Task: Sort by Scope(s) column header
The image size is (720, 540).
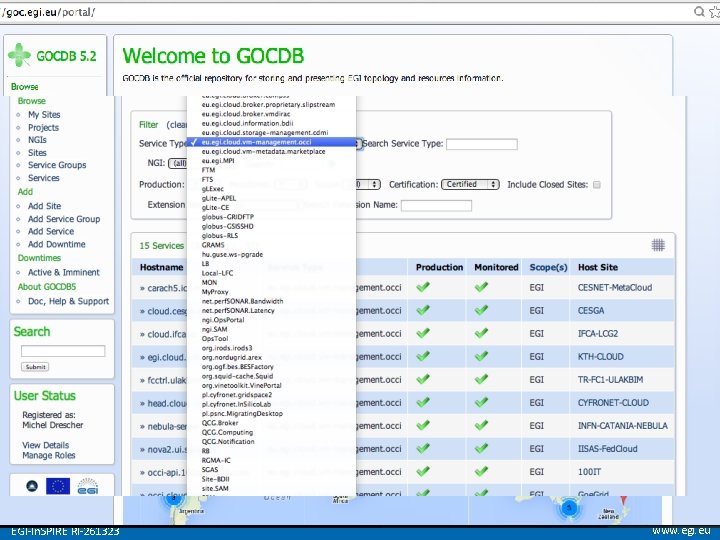Action: 548,267
